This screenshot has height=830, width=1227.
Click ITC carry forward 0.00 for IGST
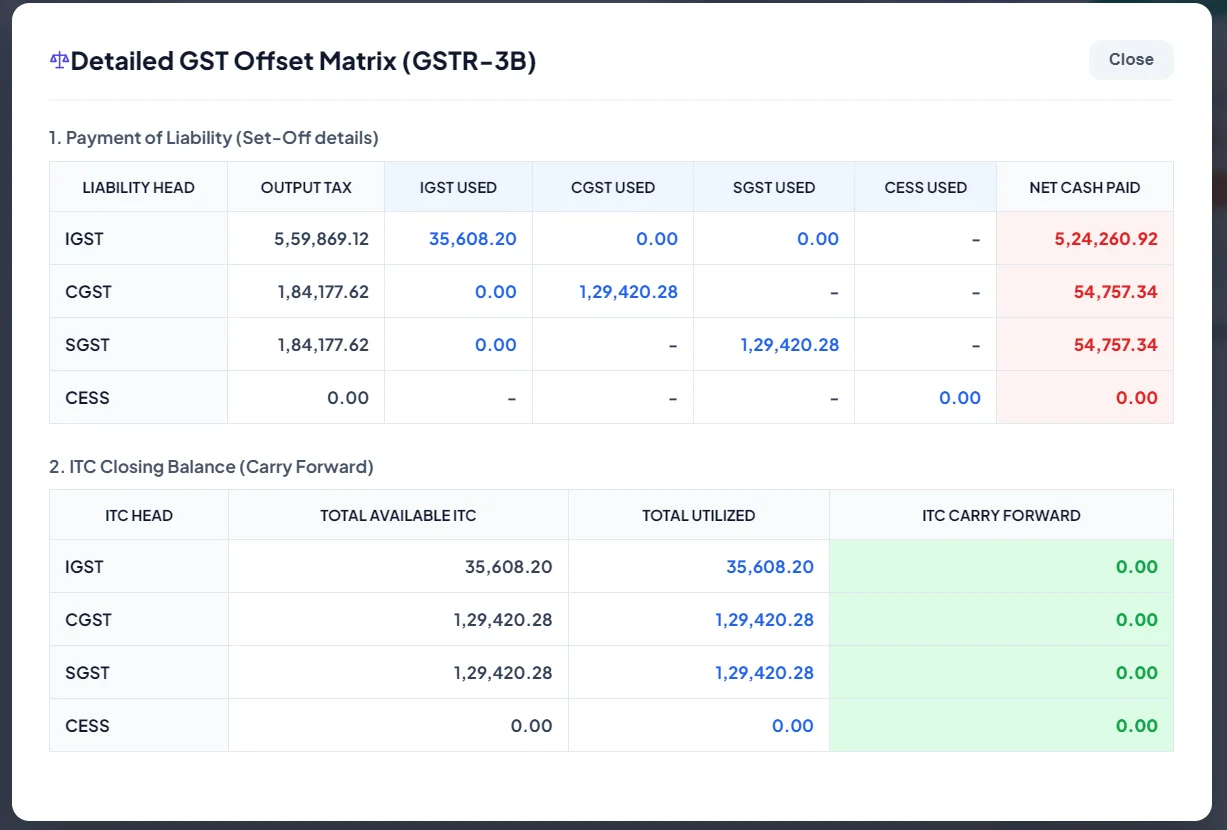1137,567
